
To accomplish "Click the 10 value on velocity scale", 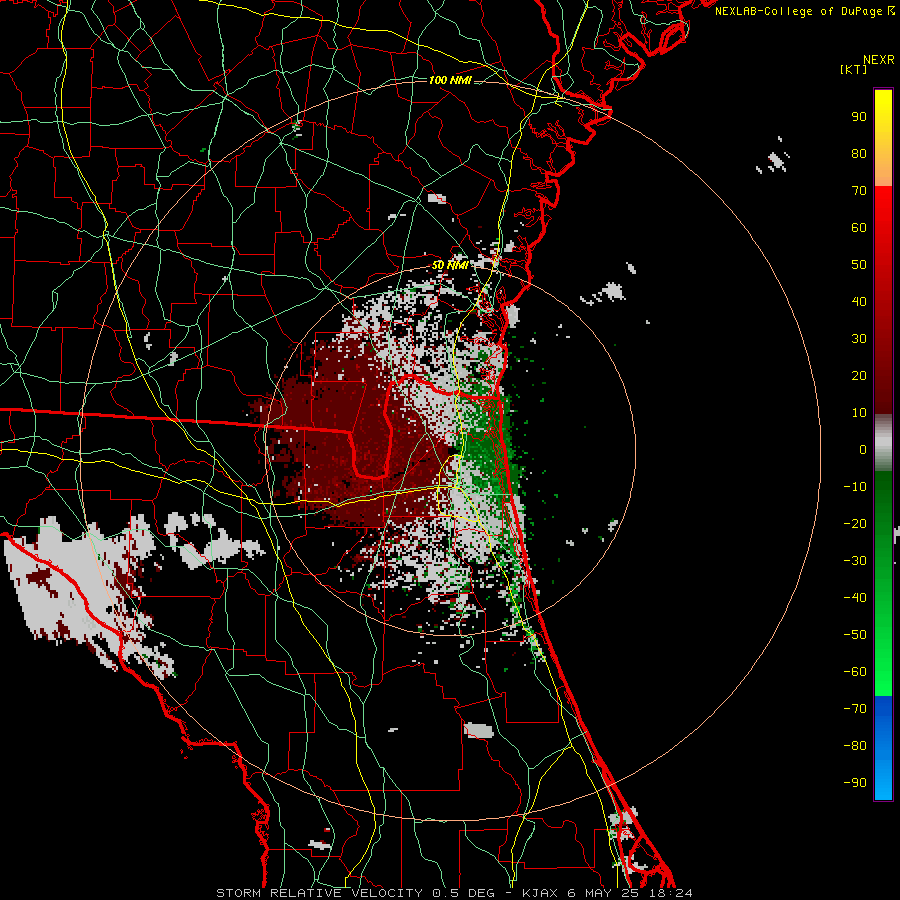I will click(x=859, y=413).
